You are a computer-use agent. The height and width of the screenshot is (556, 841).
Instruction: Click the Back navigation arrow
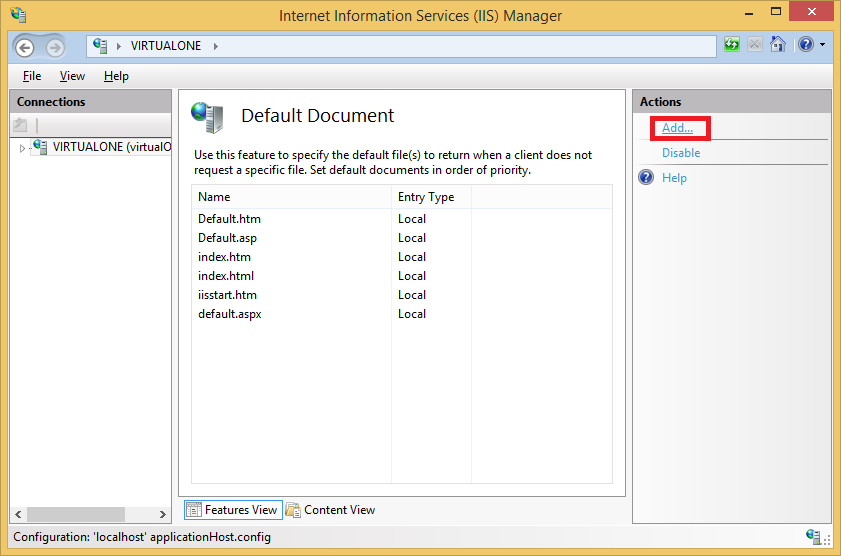pyautogui.click(x=25, y=48)
